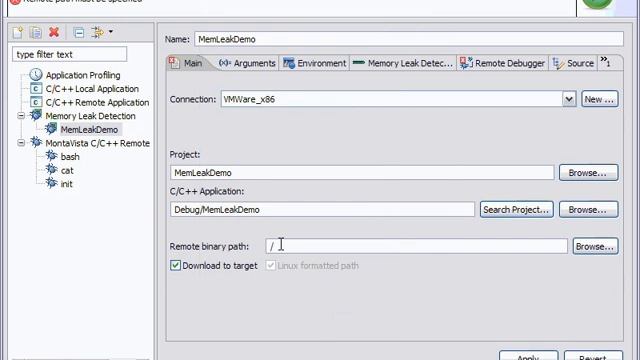Click Browse... beside the C/C++ Application field

point(588,209)
